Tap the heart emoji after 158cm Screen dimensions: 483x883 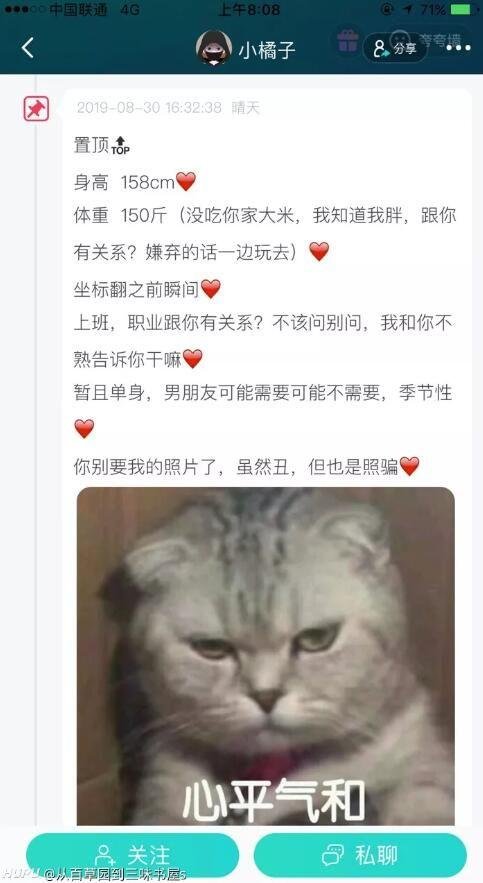pyautogui.click(x=186, y=181)
